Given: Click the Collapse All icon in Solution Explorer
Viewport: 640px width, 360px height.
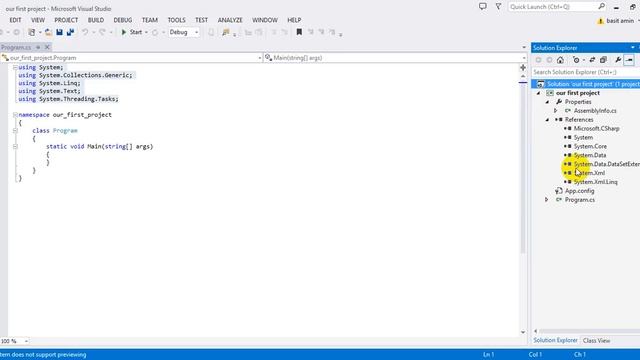Looking at the screenshot, I should pyautogui.click(x=603, y=60).
